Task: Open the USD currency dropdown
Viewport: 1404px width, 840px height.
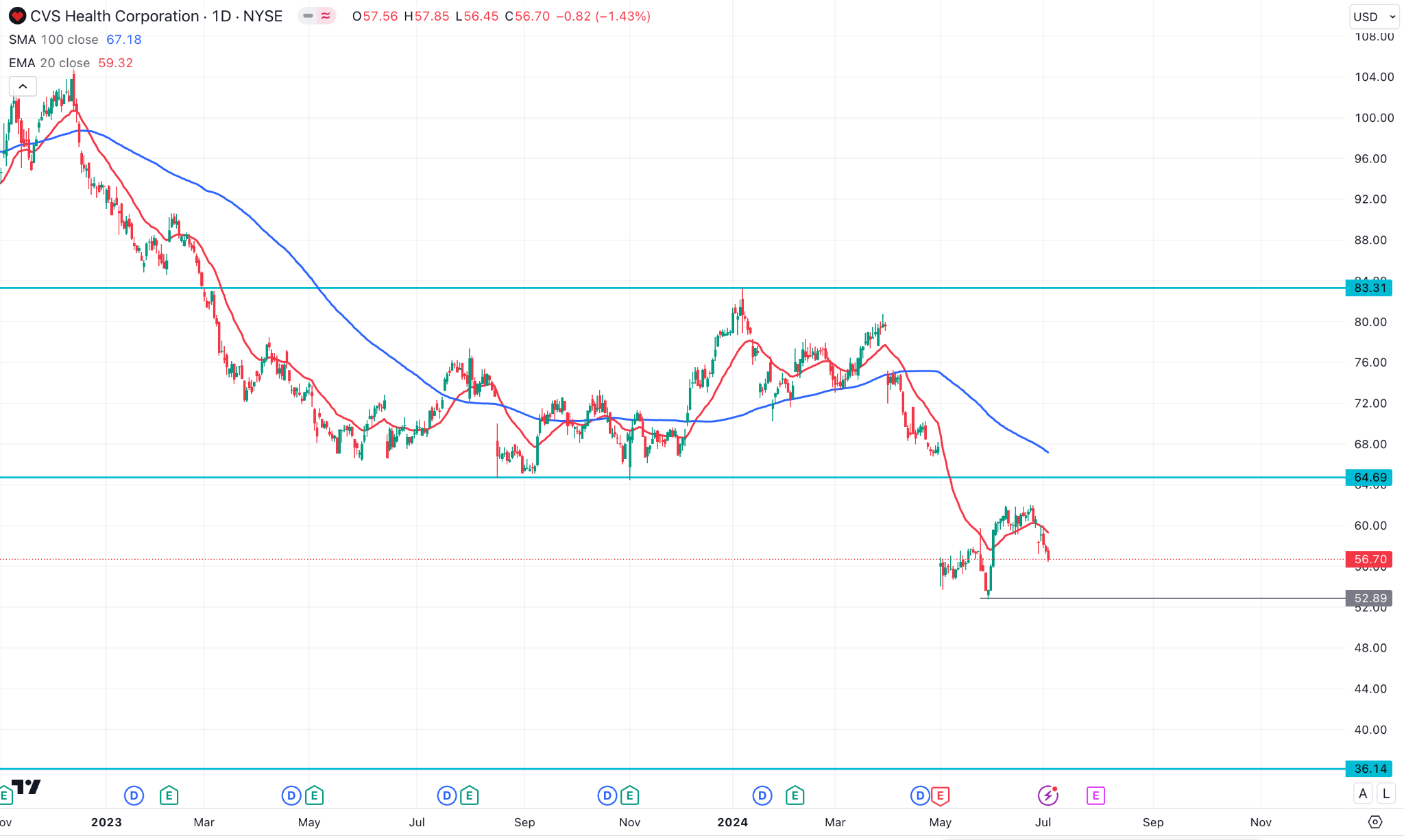Action: tap(1374, 16)
